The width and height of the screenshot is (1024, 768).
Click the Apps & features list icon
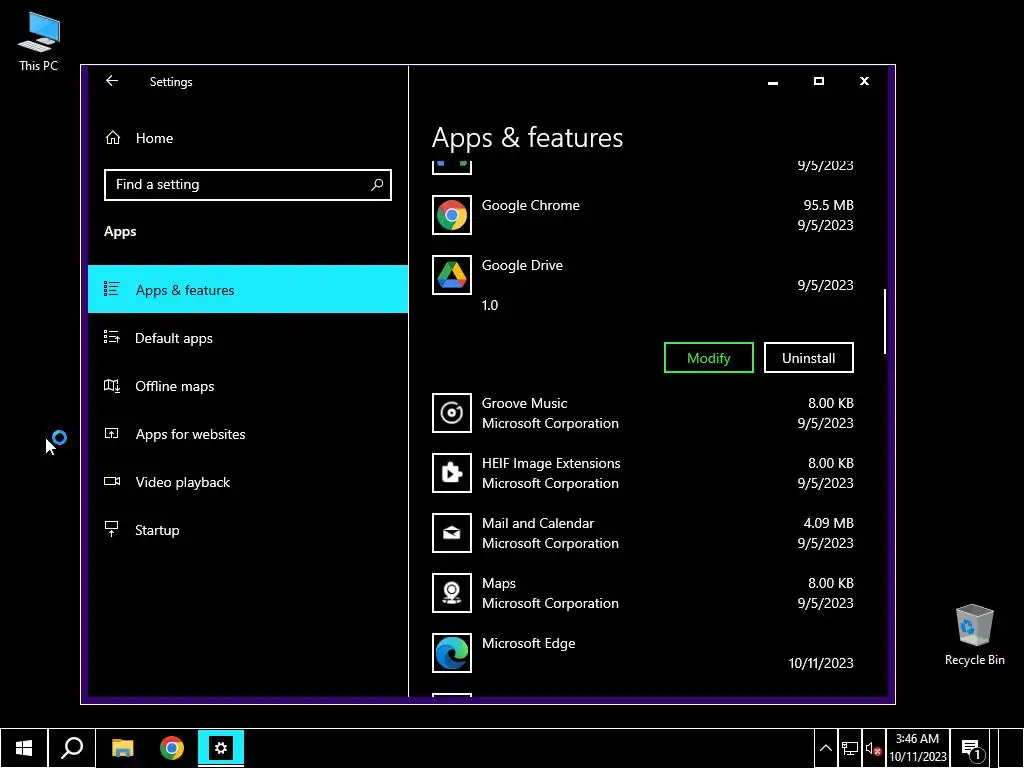[112, 289]
